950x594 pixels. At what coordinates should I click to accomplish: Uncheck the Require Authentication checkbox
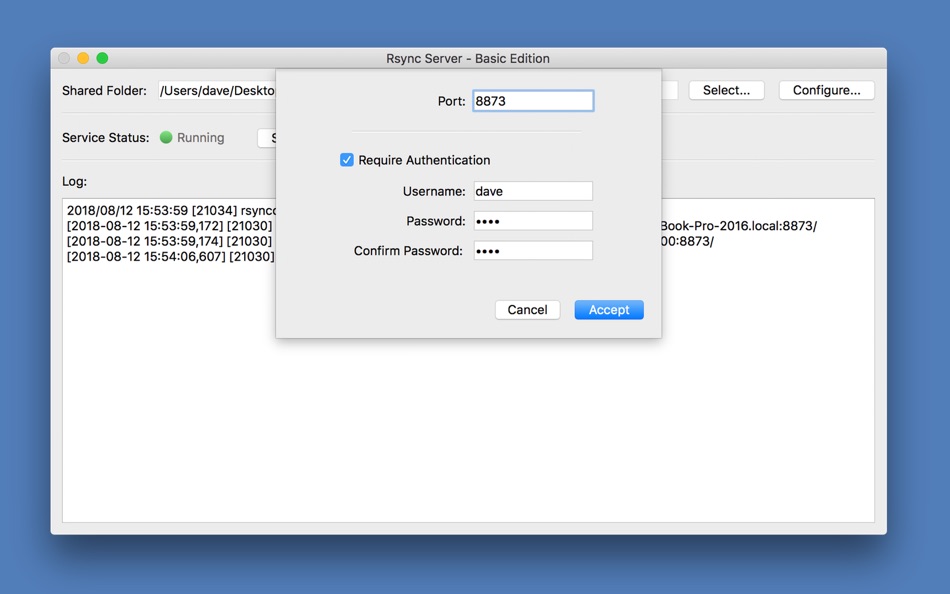[x=347, y=160]
